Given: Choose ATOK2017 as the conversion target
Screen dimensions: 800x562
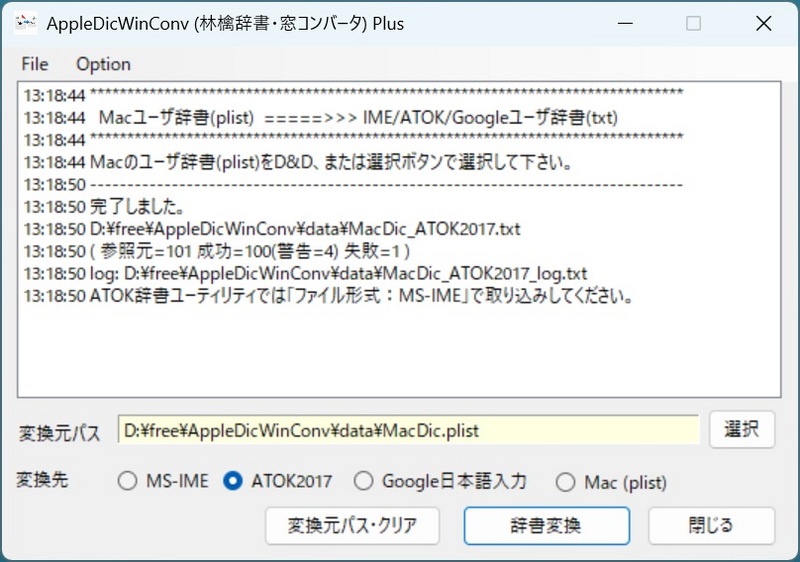Looking at the screenshot, I should click(233, 482).
